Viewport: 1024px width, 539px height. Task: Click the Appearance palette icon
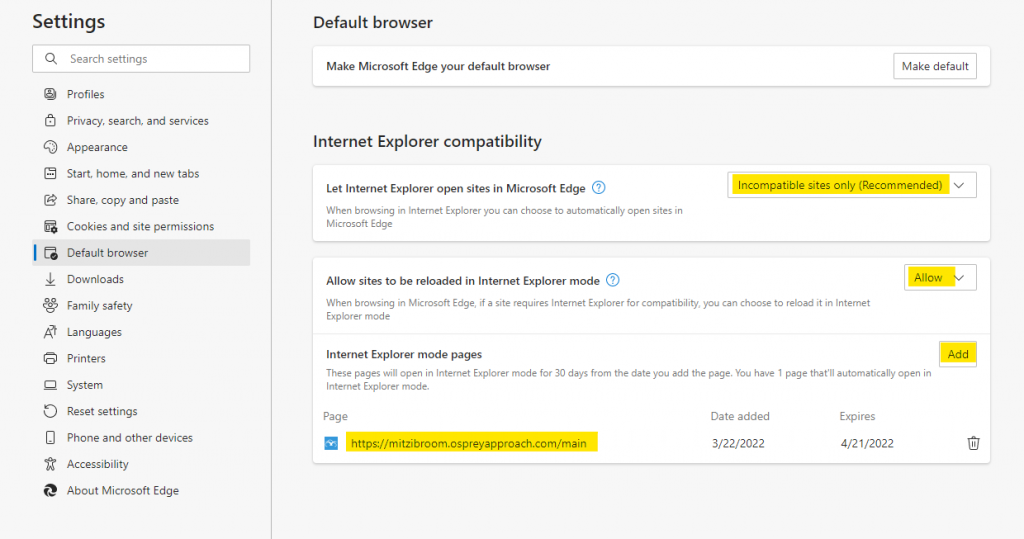coord(50,147)
